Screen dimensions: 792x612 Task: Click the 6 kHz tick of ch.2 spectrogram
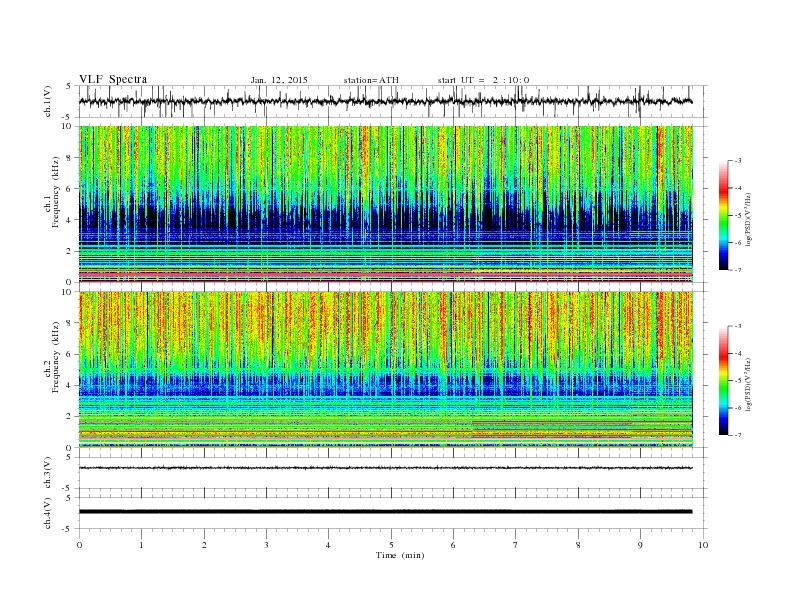pyautogui.click(x=70, y=354)
